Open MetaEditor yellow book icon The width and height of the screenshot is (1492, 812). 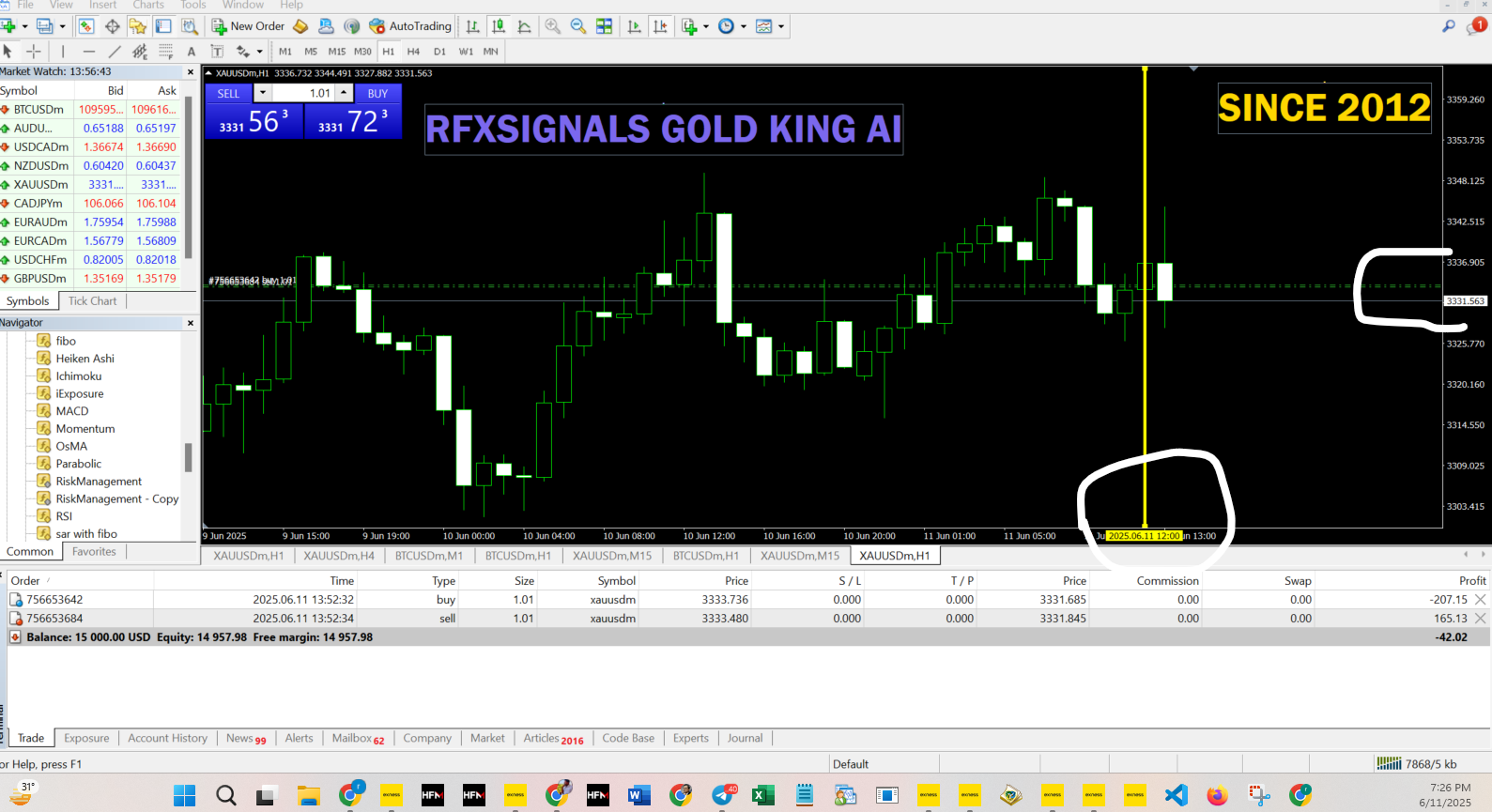[300, 26]
